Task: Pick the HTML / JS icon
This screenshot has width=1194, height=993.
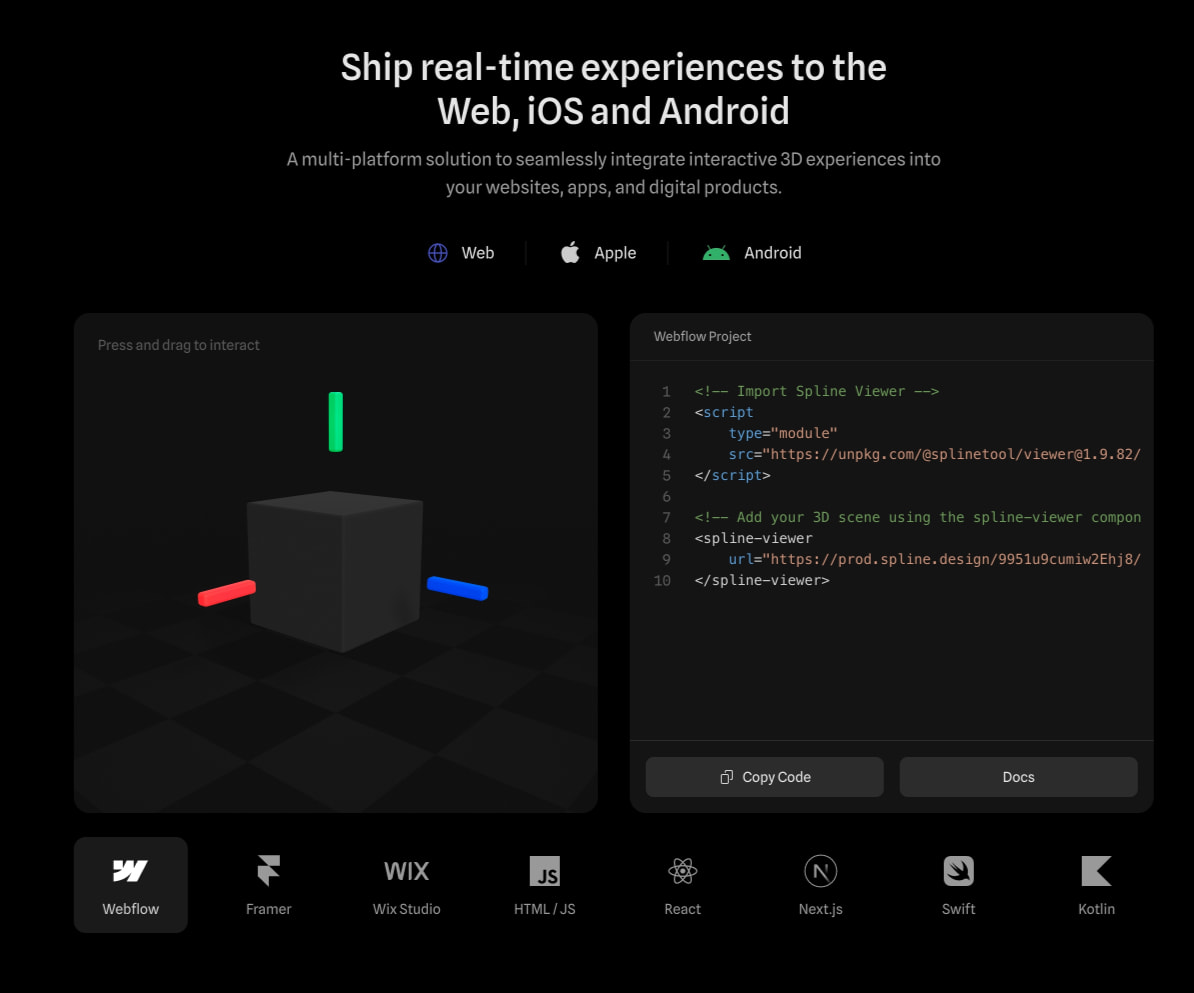Action: (544, 871)
